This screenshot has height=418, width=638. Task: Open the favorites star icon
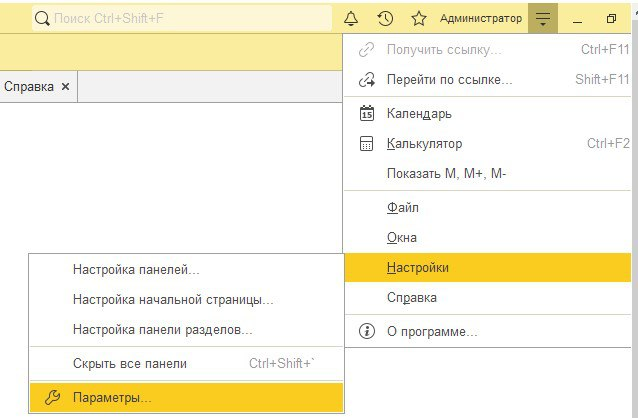(419, 18)
